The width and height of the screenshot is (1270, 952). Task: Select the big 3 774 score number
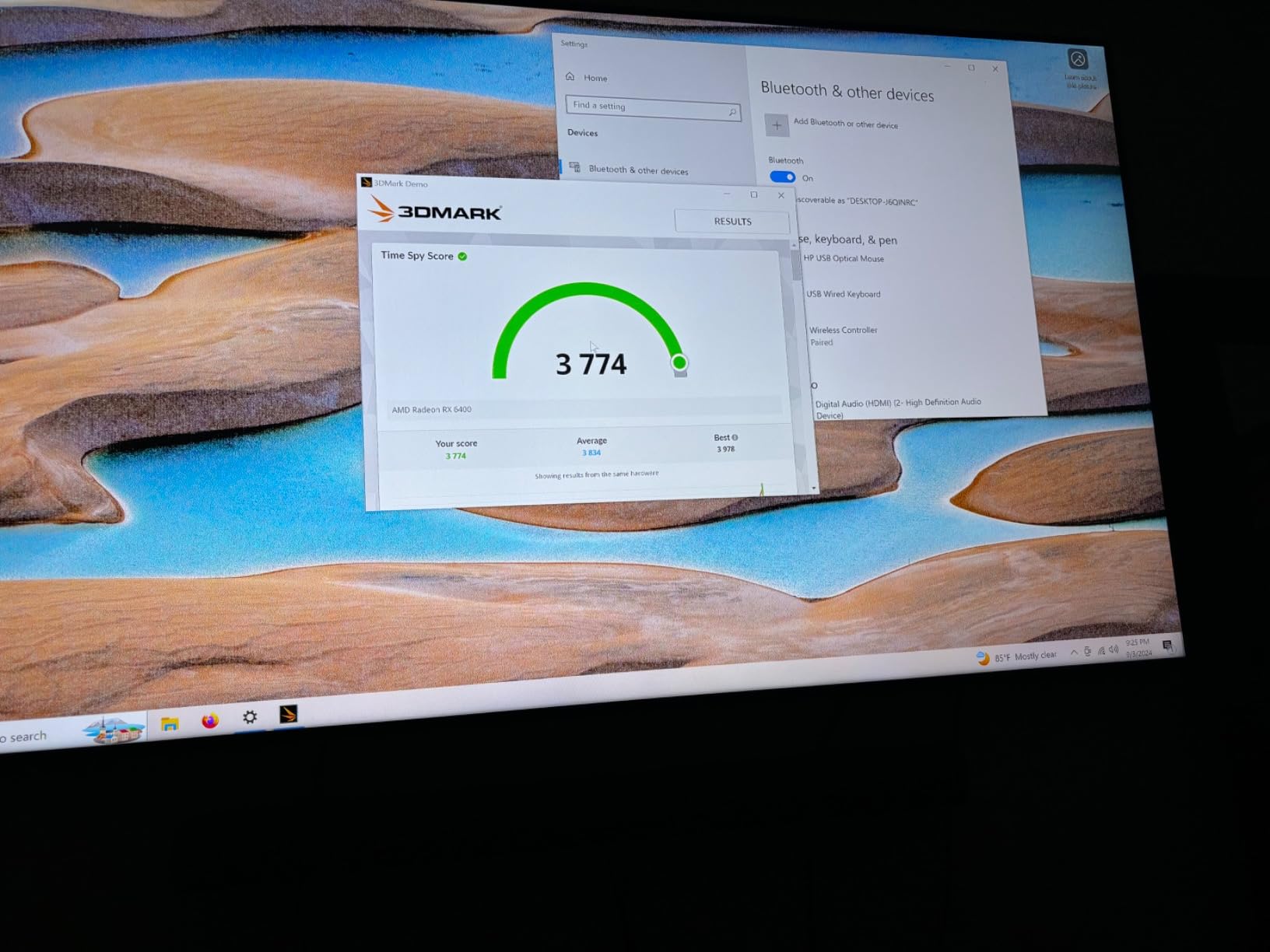[591, 364]
